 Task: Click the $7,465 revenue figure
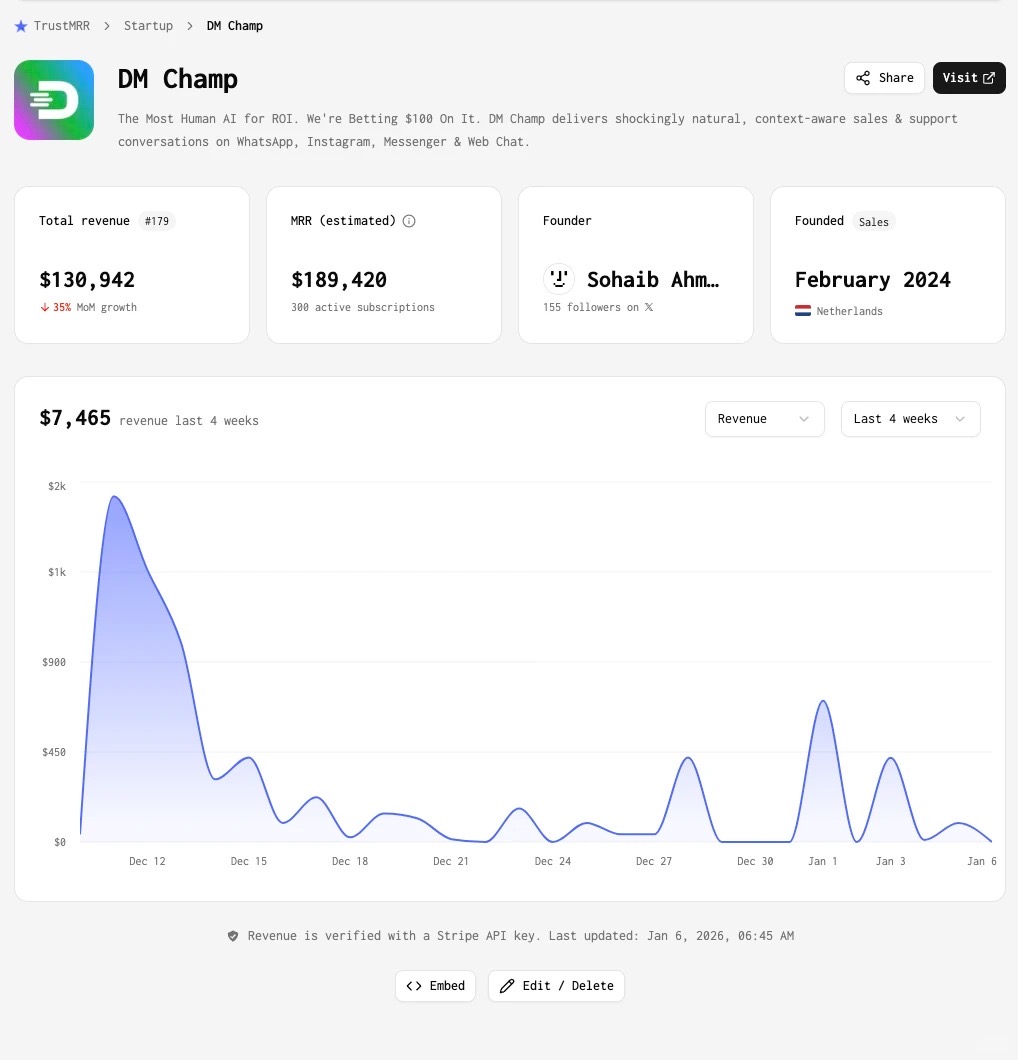tap(75, 418)
